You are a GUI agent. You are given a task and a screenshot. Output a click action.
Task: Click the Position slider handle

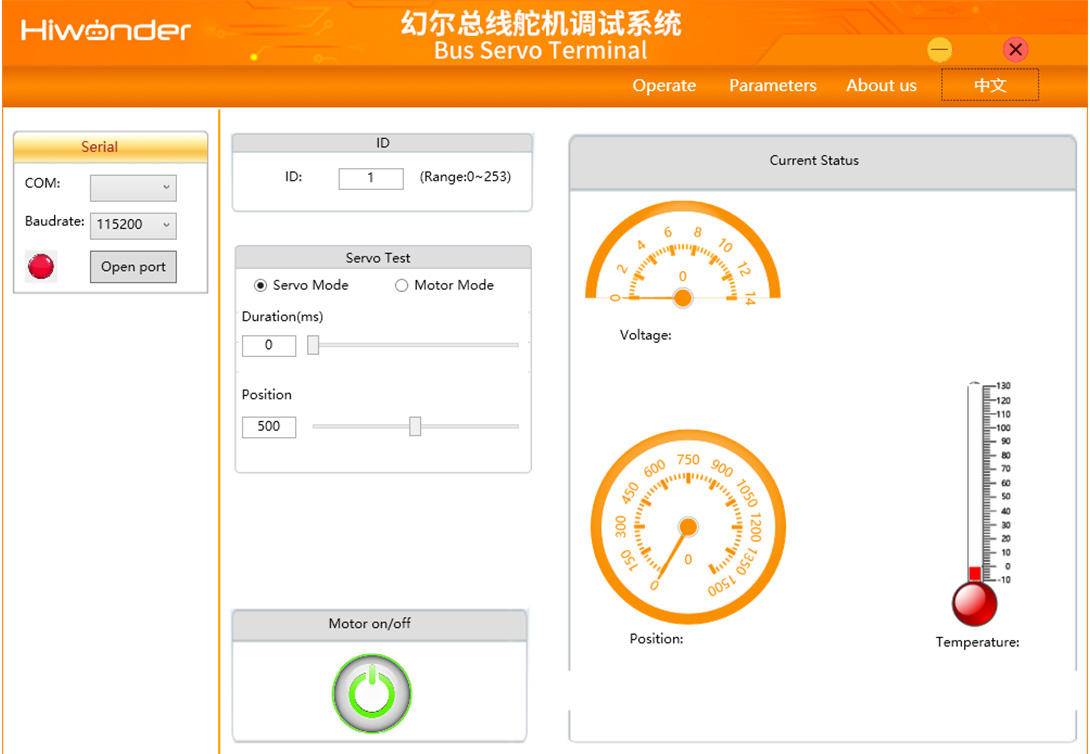pyautogui.click(x=415, y=426)
